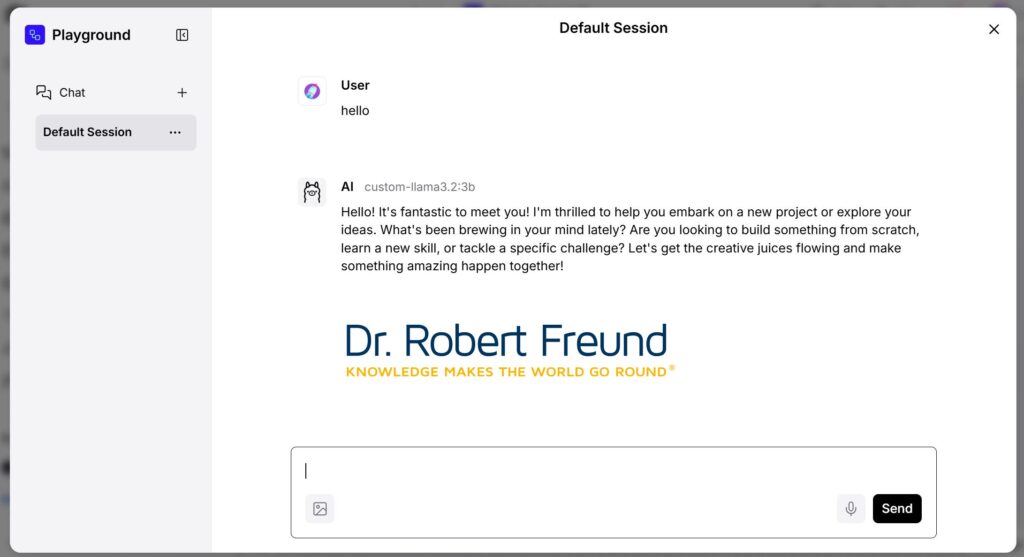Click the Playground logo icon
The image size is (1024, 557).
pos(35,35)
